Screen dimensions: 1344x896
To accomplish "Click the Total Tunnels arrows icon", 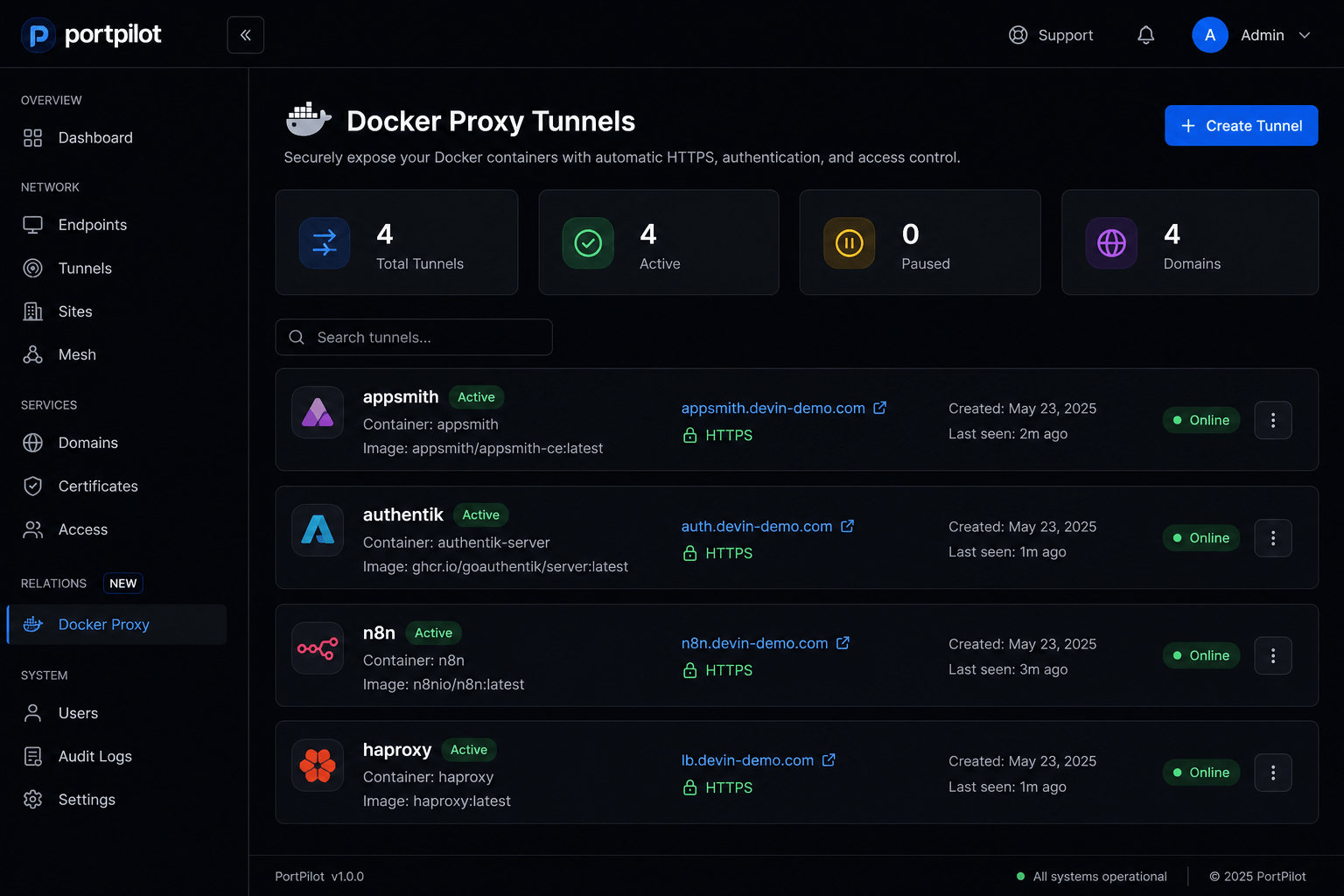I will [x=325, y=242].
